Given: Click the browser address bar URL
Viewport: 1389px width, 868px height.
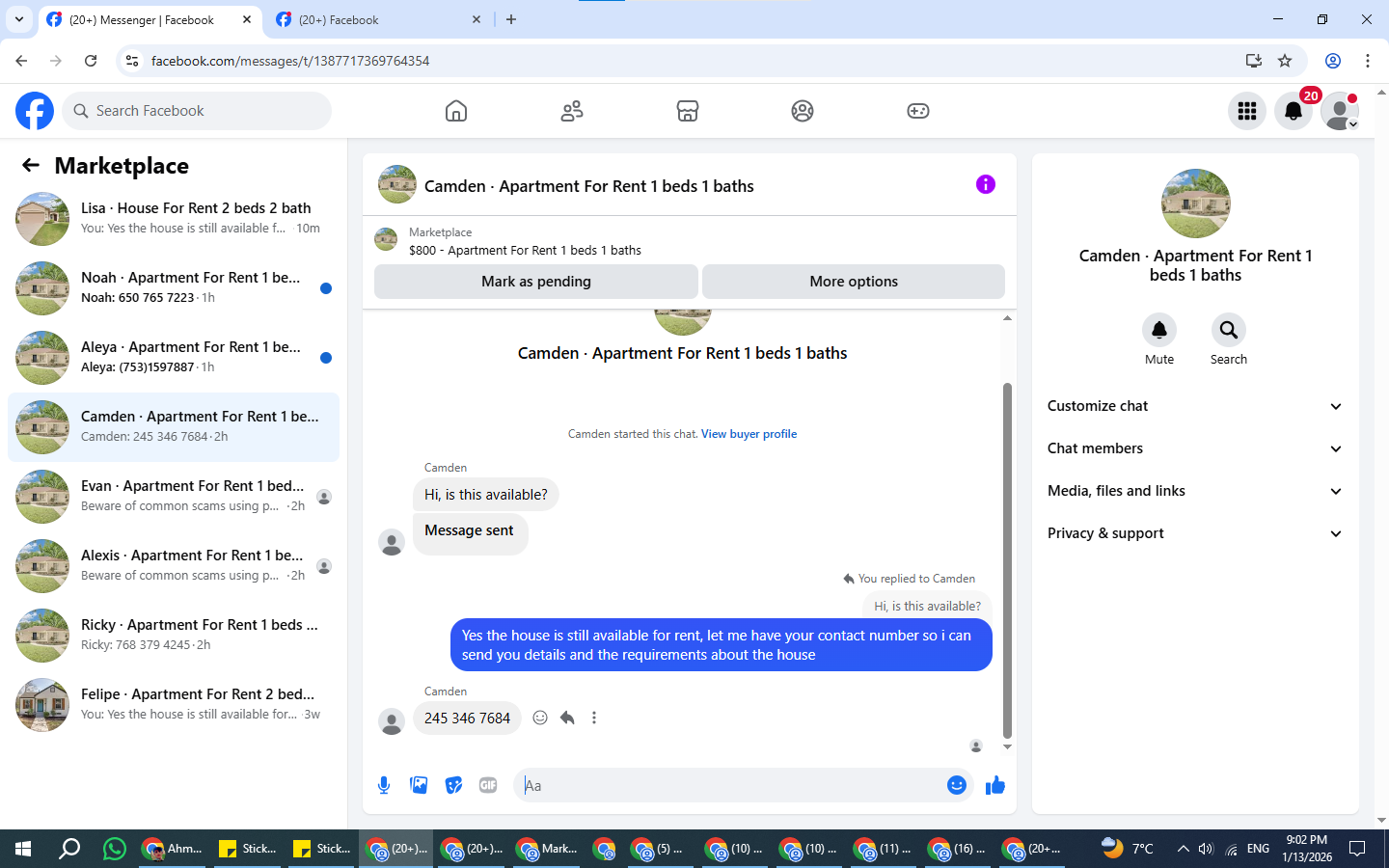Looking at the screenshot, I should [289, 61].
